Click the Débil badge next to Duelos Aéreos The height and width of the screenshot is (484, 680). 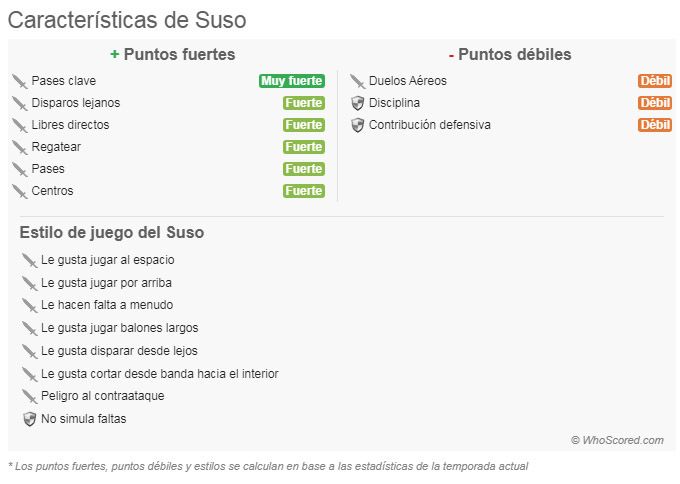(x=655, y=81)
